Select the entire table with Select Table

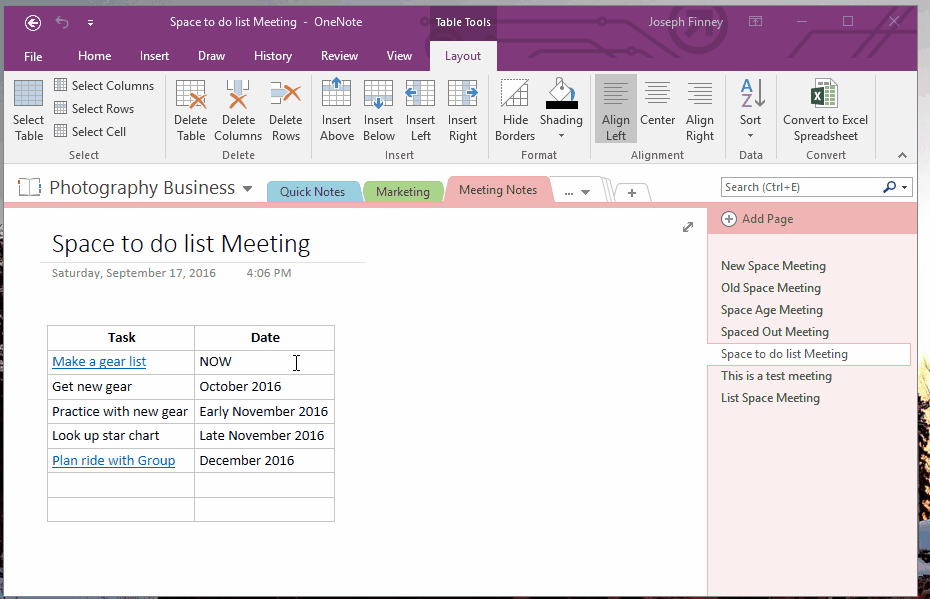[x=27, y=110]
